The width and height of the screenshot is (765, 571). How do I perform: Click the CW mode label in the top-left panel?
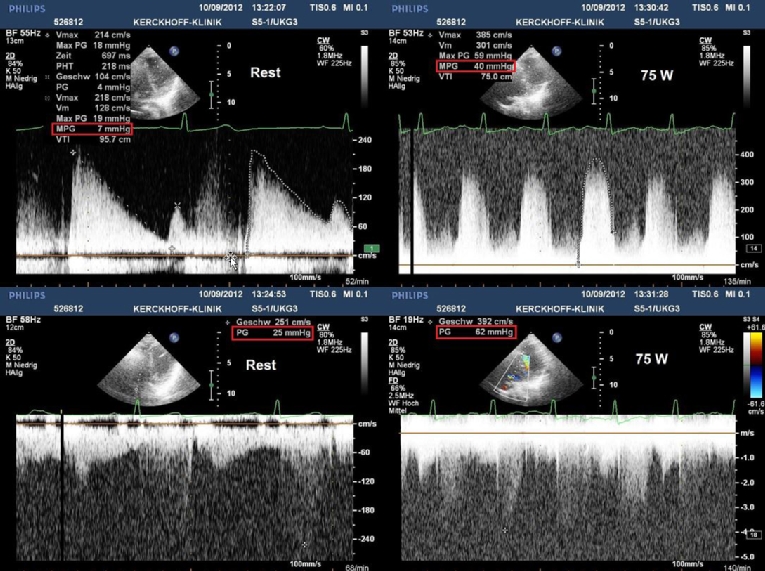(x=327, y=43)
